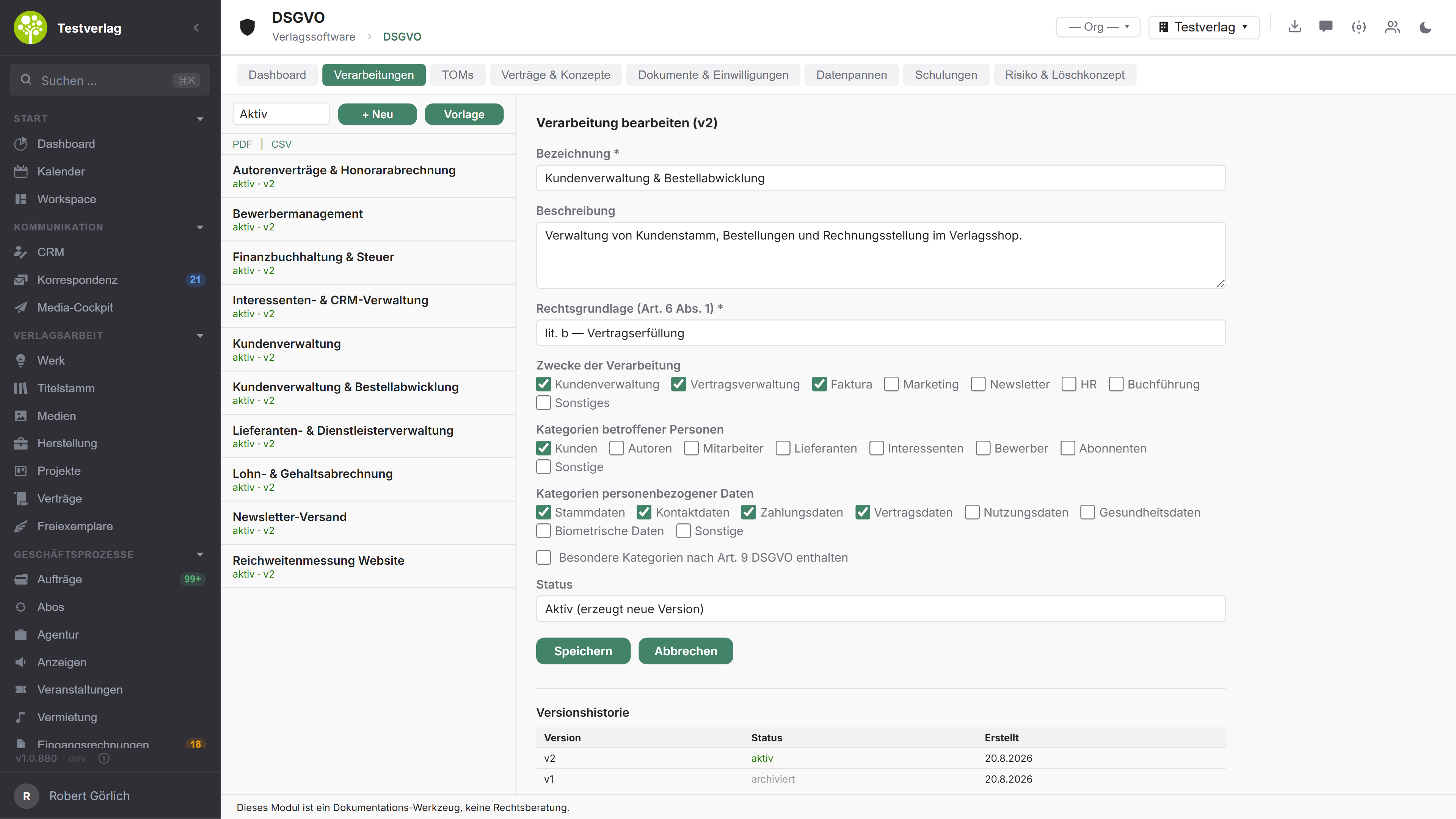Open Projekte in the sidebar
The width and height of the screenshot is (1456, 819).
(110, 471)
